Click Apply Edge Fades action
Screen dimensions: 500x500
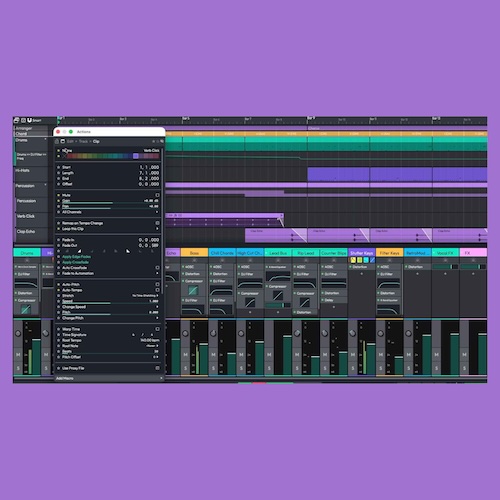(x=76, y=257)
